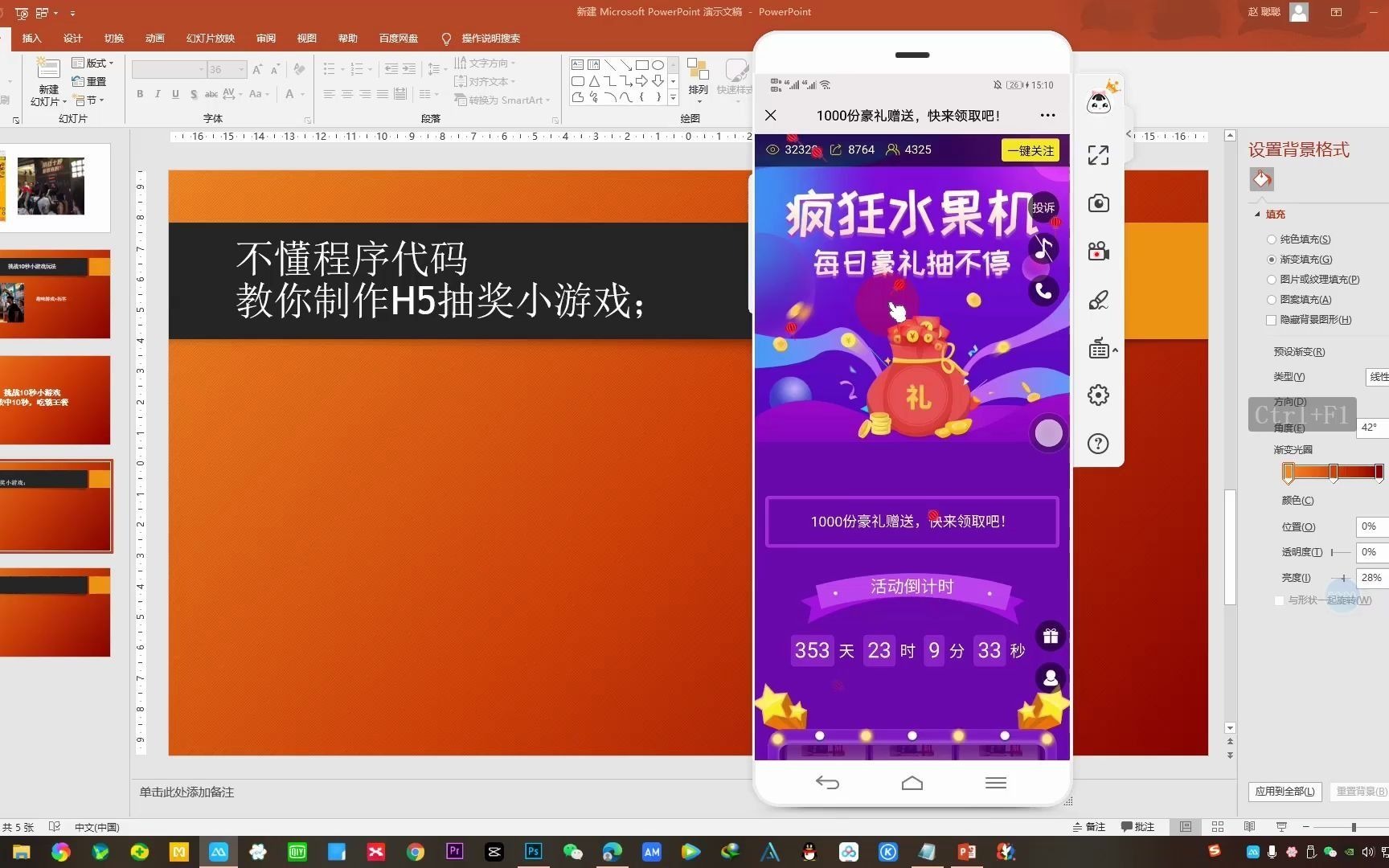Switch to Reading view in the status bar
Viewport: 1389px width, 868px height.
click(1249, 826)
